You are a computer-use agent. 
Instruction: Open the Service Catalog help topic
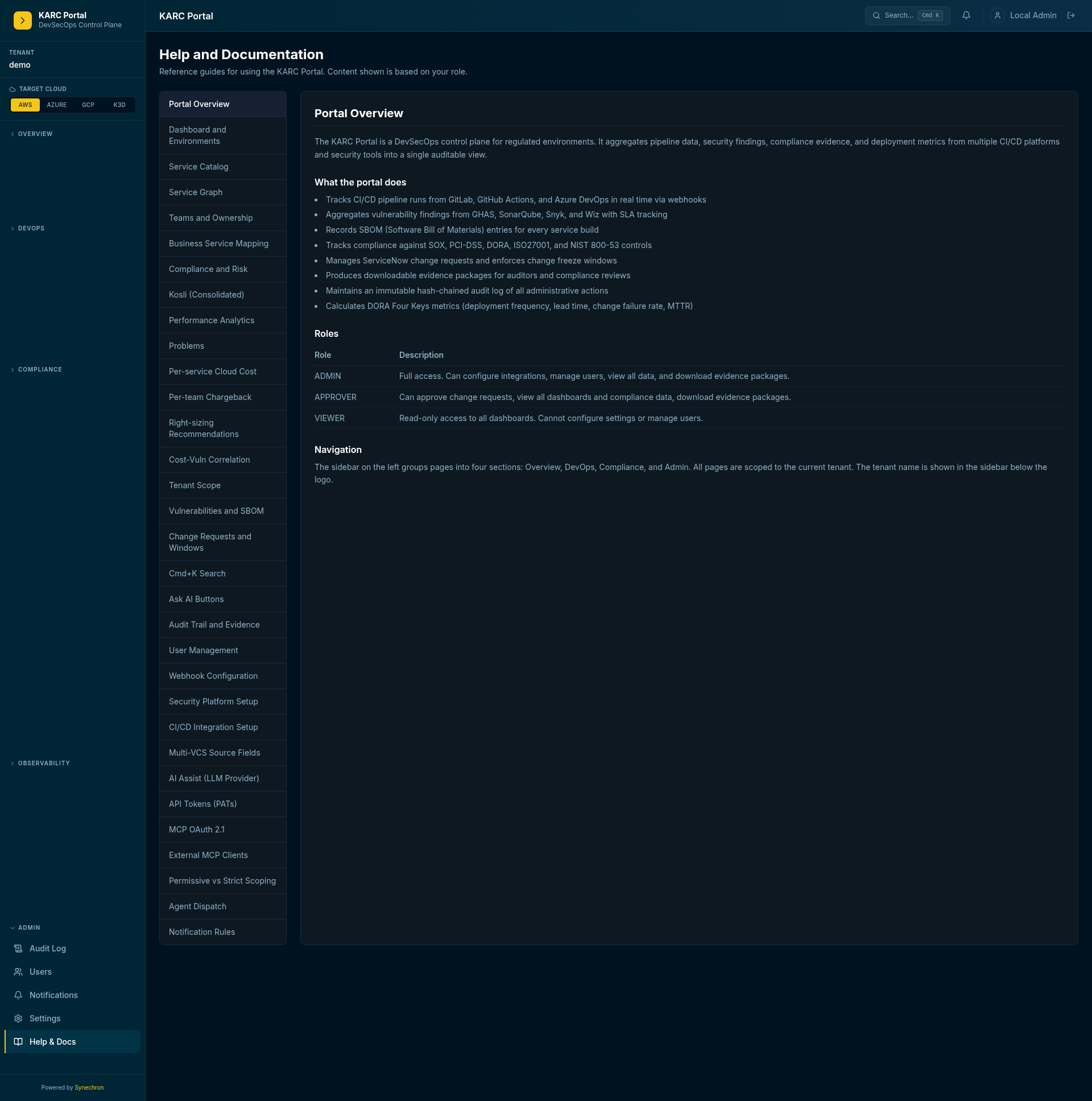[x=223, y=167]
